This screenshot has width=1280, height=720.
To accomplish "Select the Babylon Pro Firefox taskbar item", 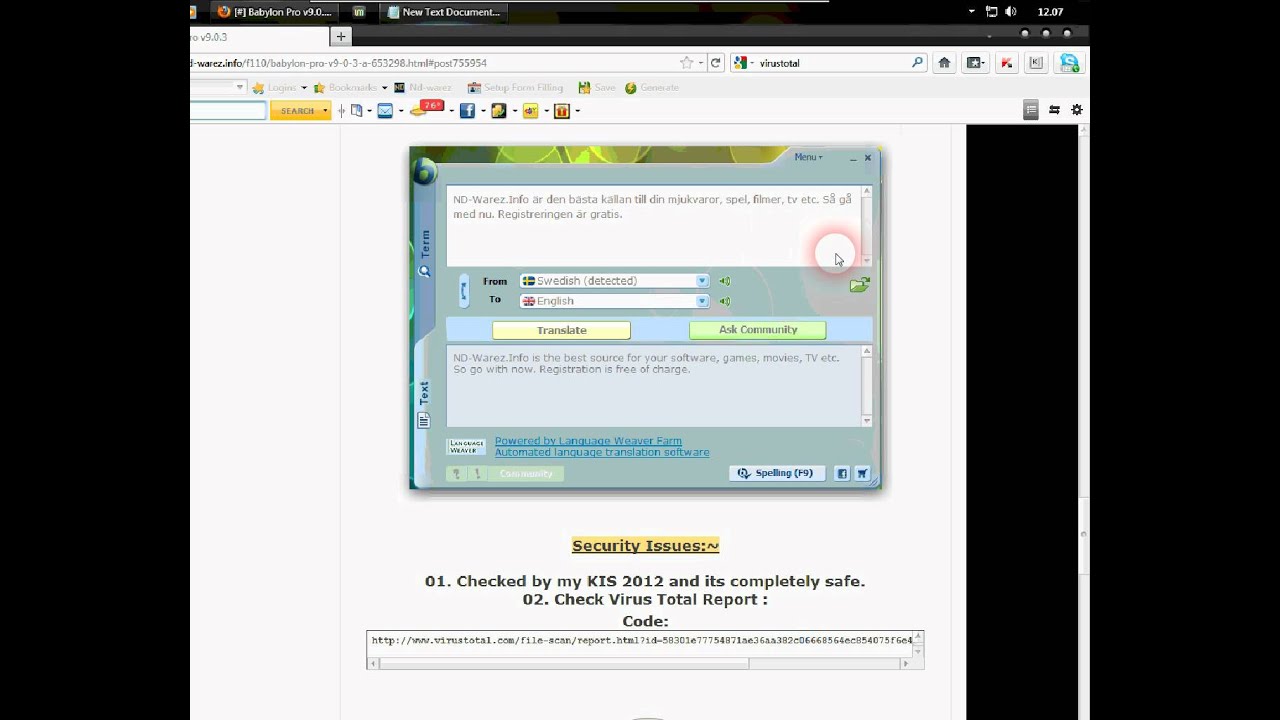I will [275, 12].
